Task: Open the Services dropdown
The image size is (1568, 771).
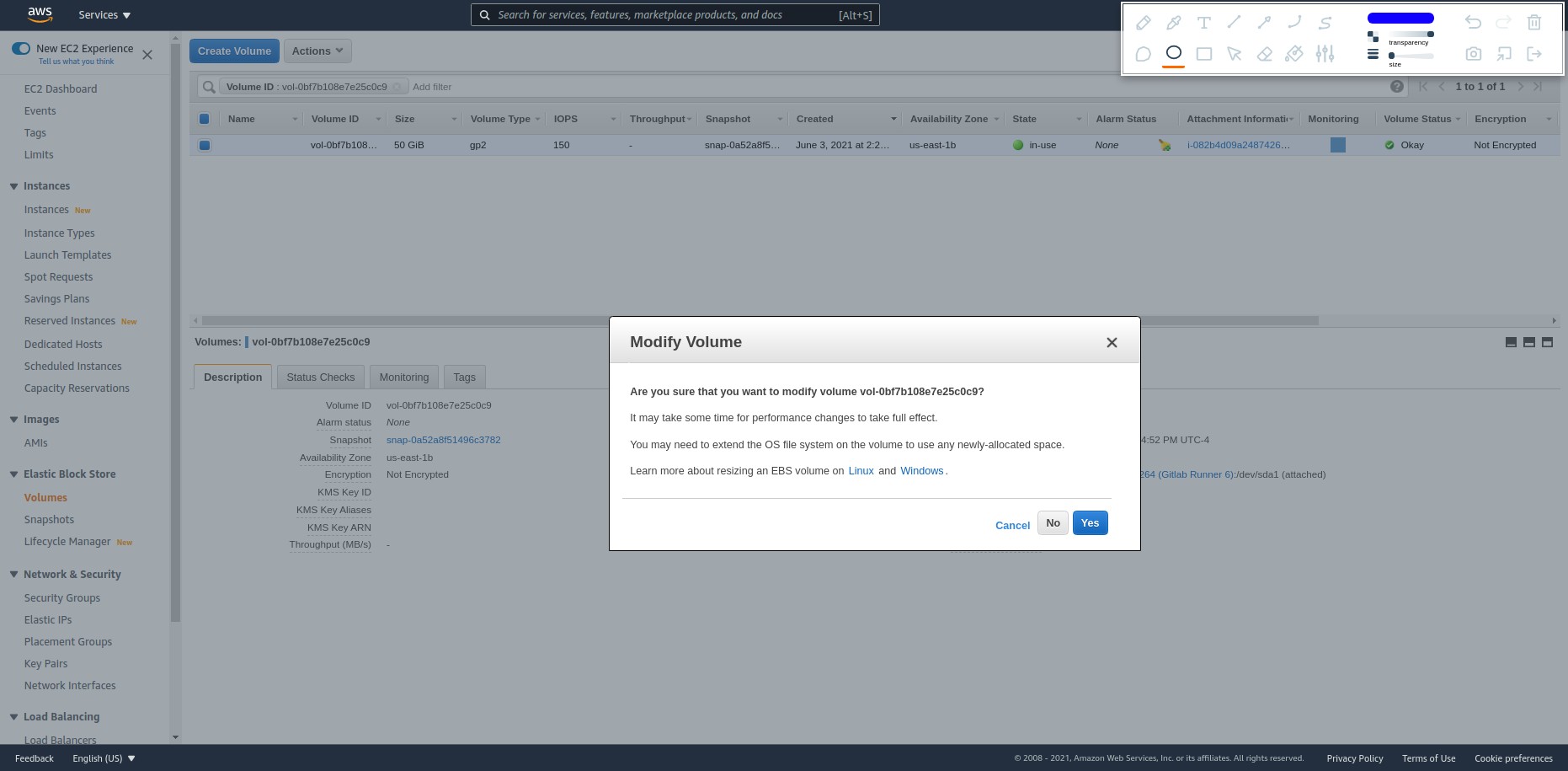Action: pyautogui.click(x=104, y=15)
